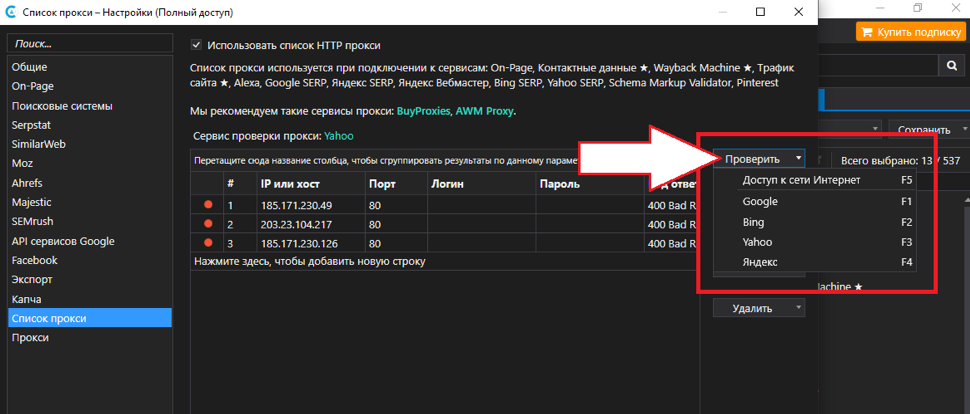Open the BuyProxies link
This screenshot has width=970, height=414.
click(x=423, y=111)
